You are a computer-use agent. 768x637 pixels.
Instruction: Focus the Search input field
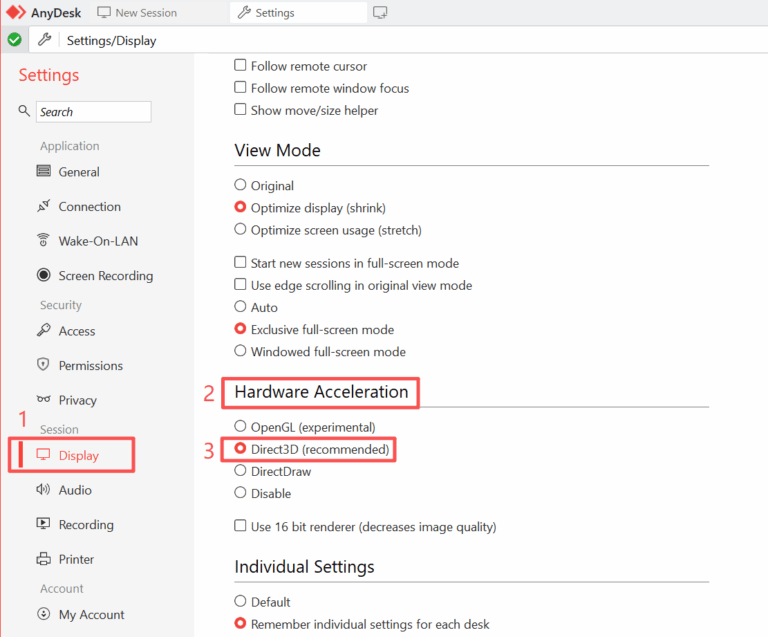tap(94, 112)
